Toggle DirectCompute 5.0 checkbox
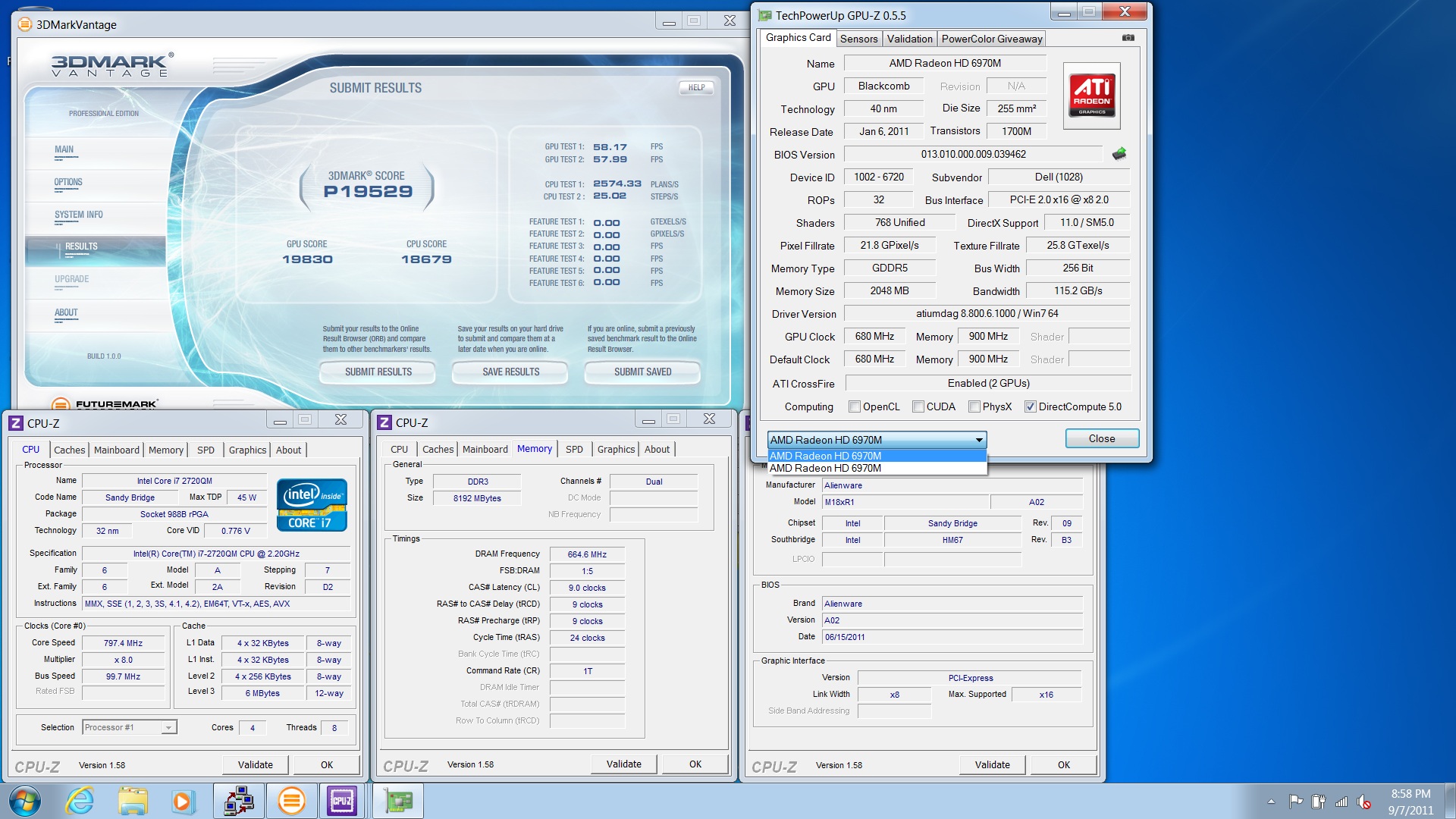Image resolution: width=1456 pixels, height=819 pixels. pyautogui.click(x=1031, y=406)
